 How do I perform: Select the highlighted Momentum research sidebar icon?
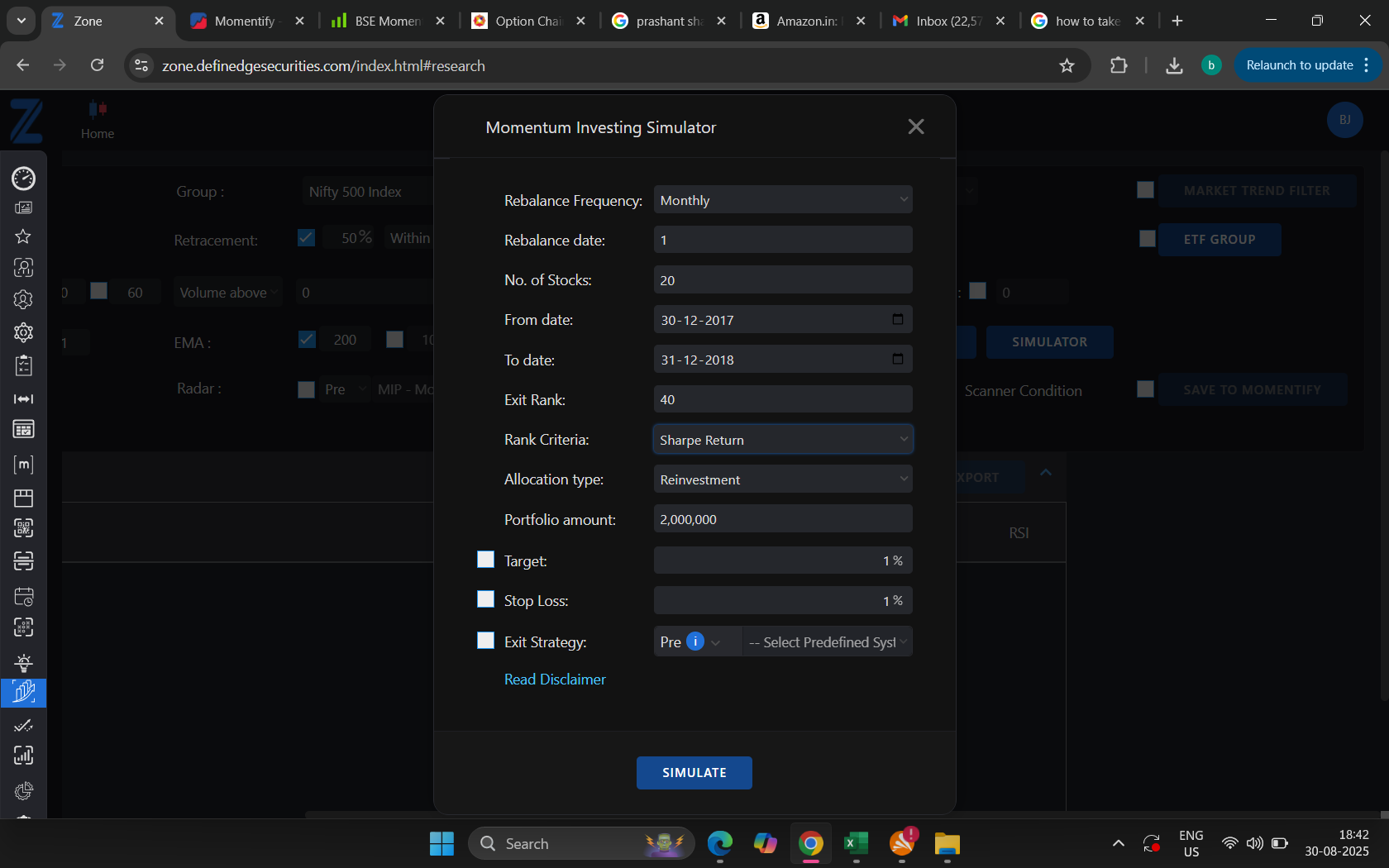click(x=23, y=693)
